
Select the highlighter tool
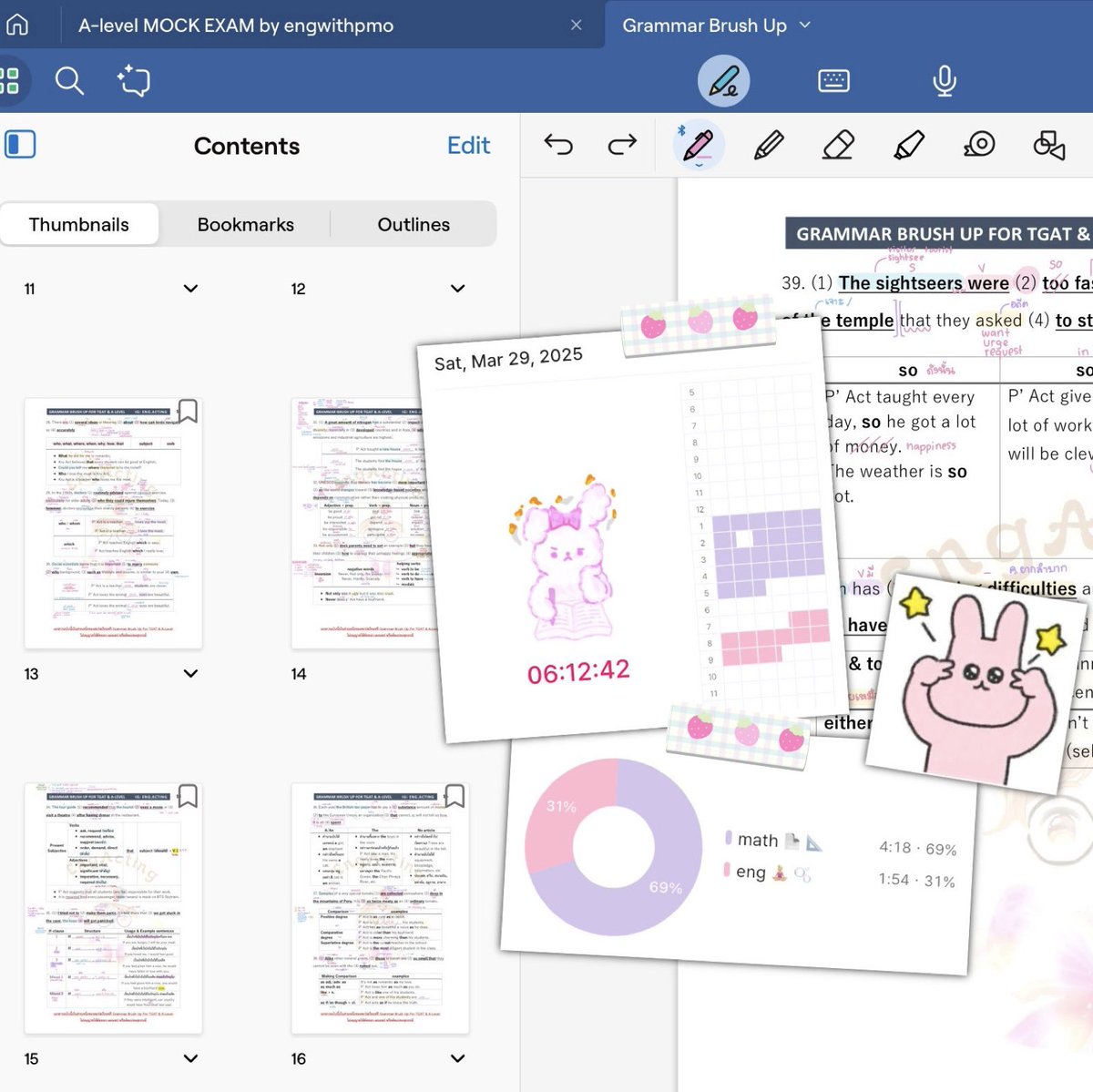909,145
